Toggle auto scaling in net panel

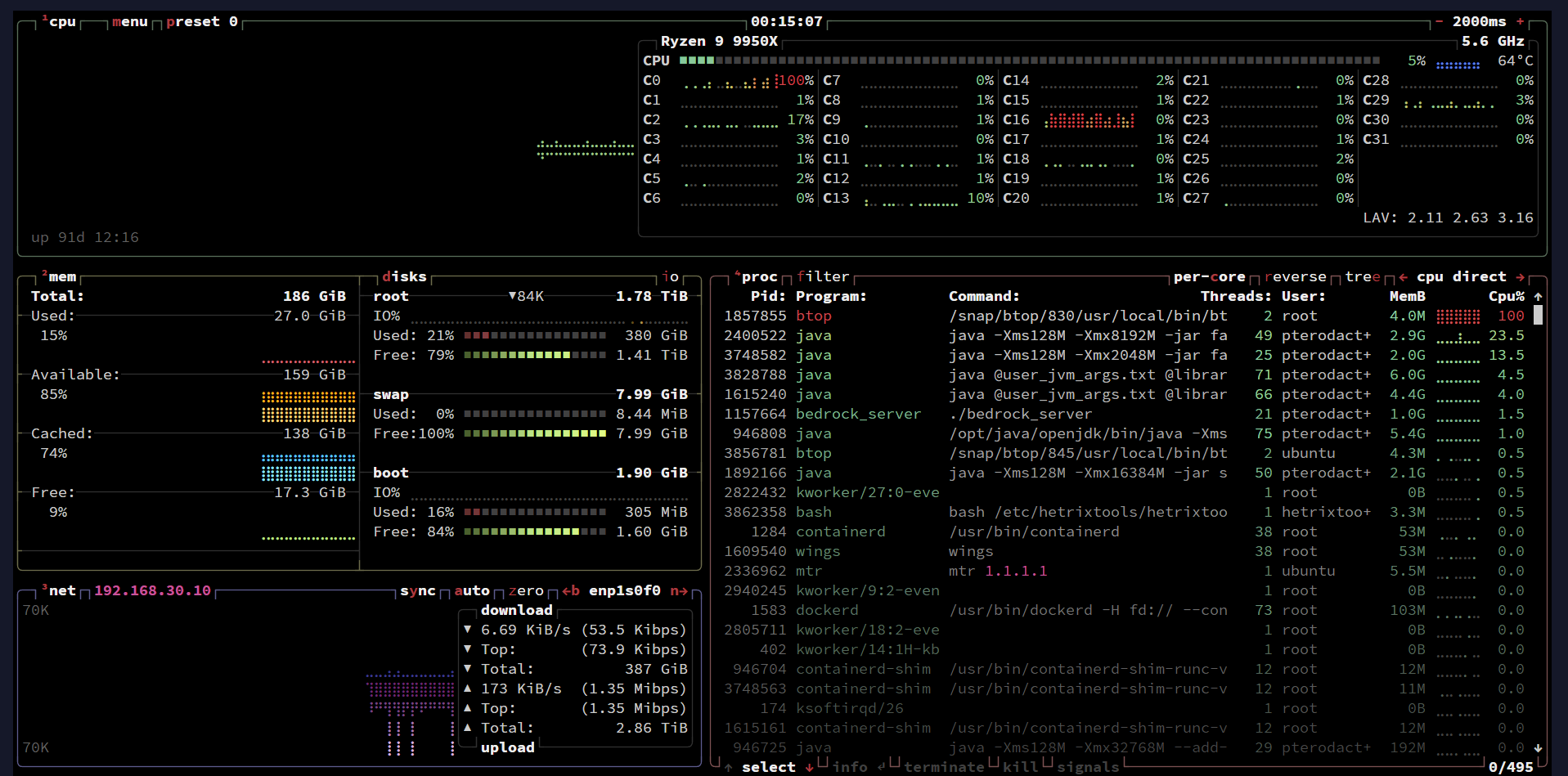coord(471,590)
